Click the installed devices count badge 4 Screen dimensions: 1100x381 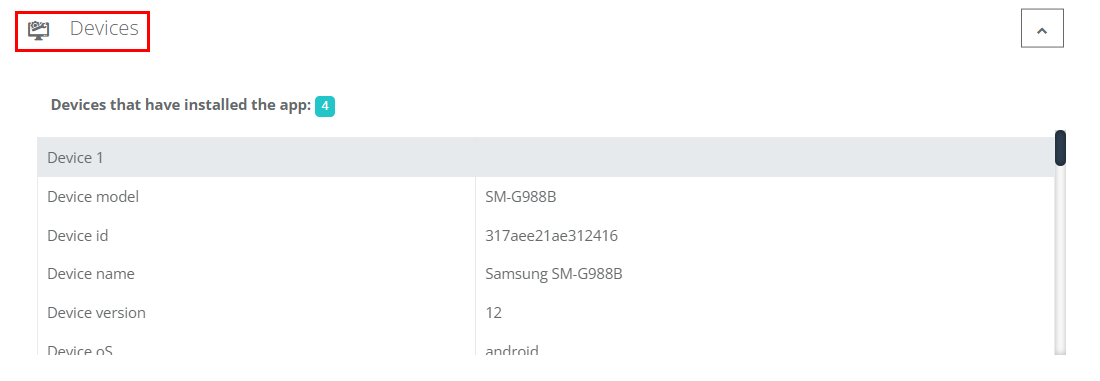click(x=325, y=106)
